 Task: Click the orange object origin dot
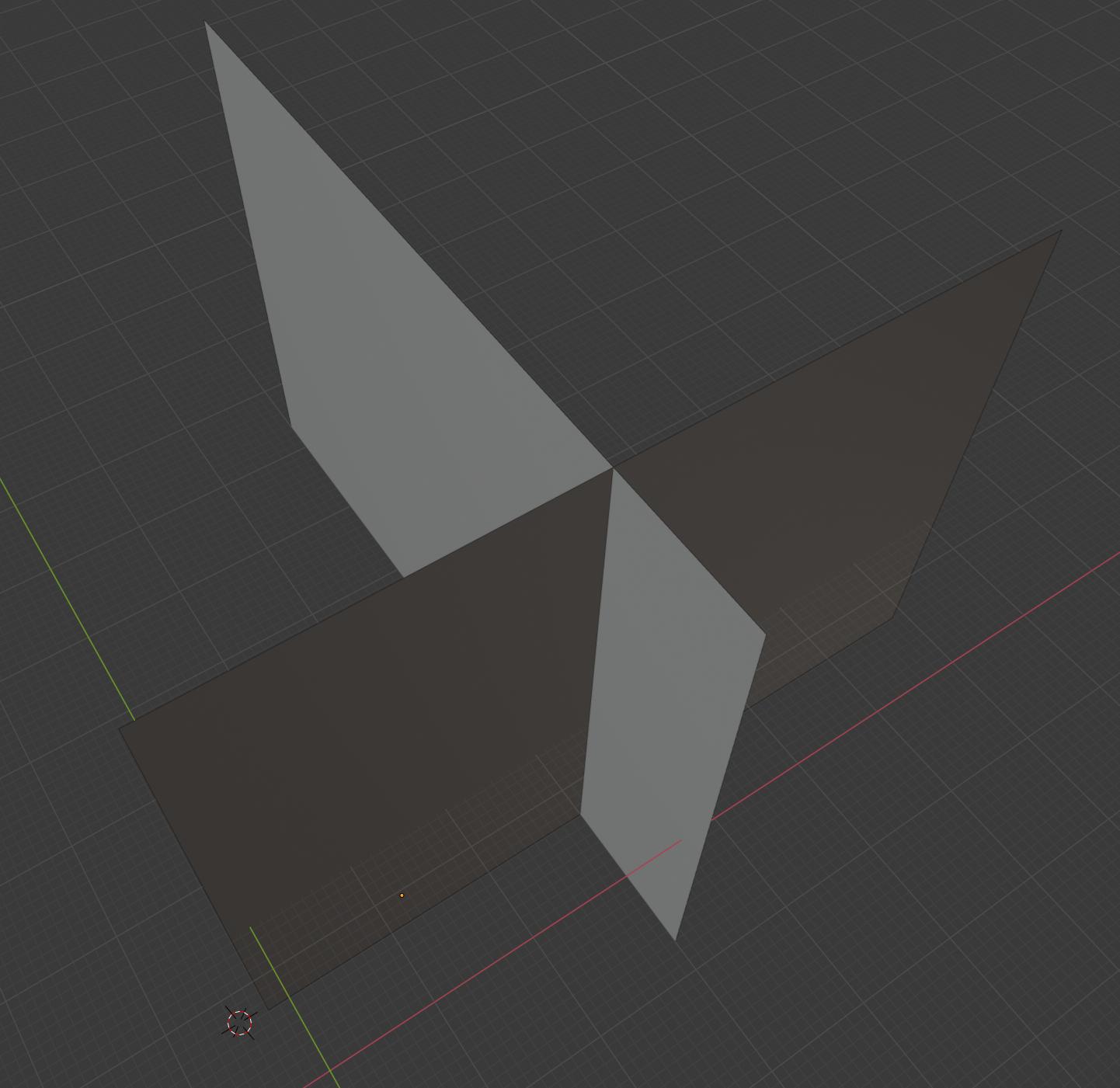coord(402,895)
